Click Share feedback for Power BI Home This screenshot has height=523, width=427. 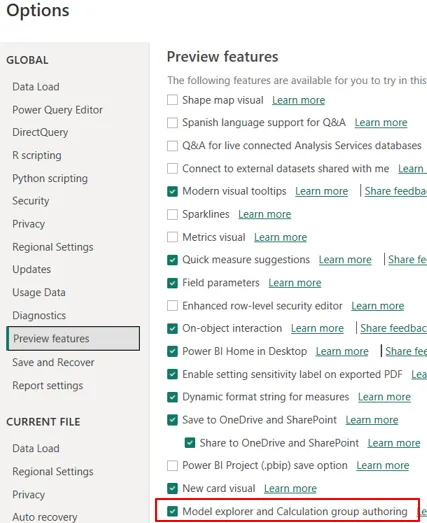(x=406, y=351)
